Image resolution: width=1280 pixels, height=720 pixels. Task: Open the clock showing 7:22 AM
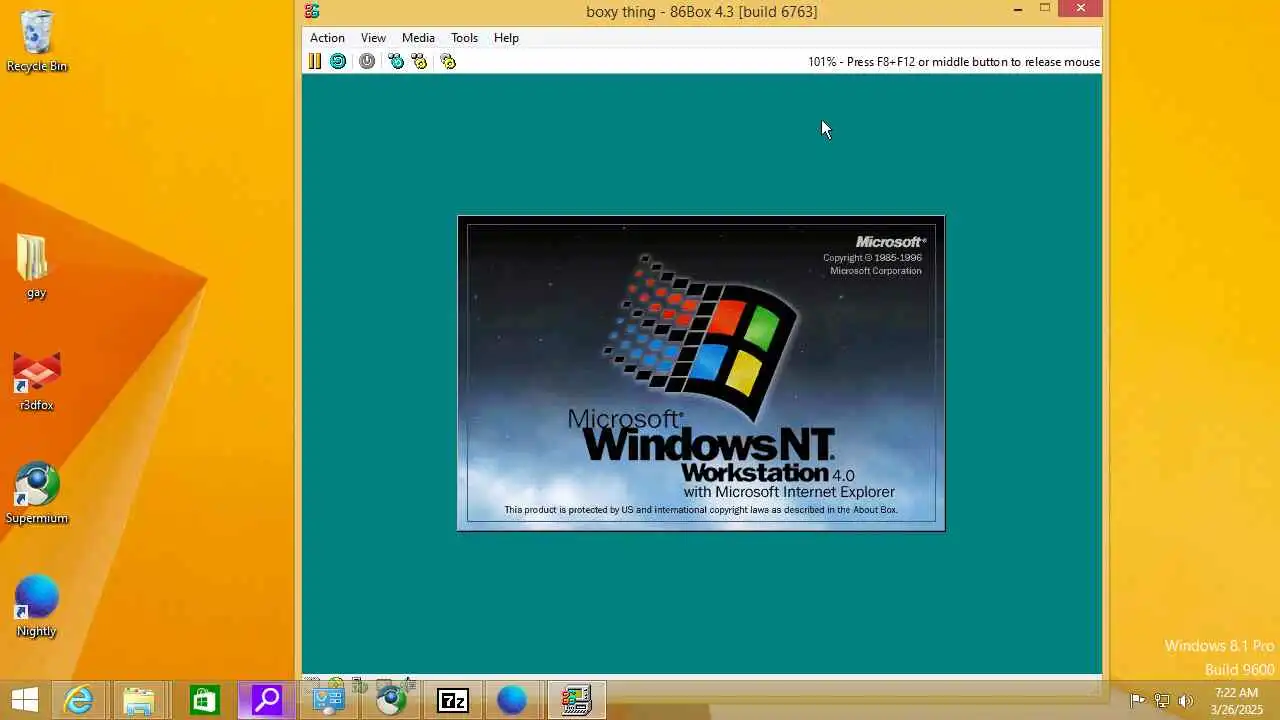(1237, 701)
